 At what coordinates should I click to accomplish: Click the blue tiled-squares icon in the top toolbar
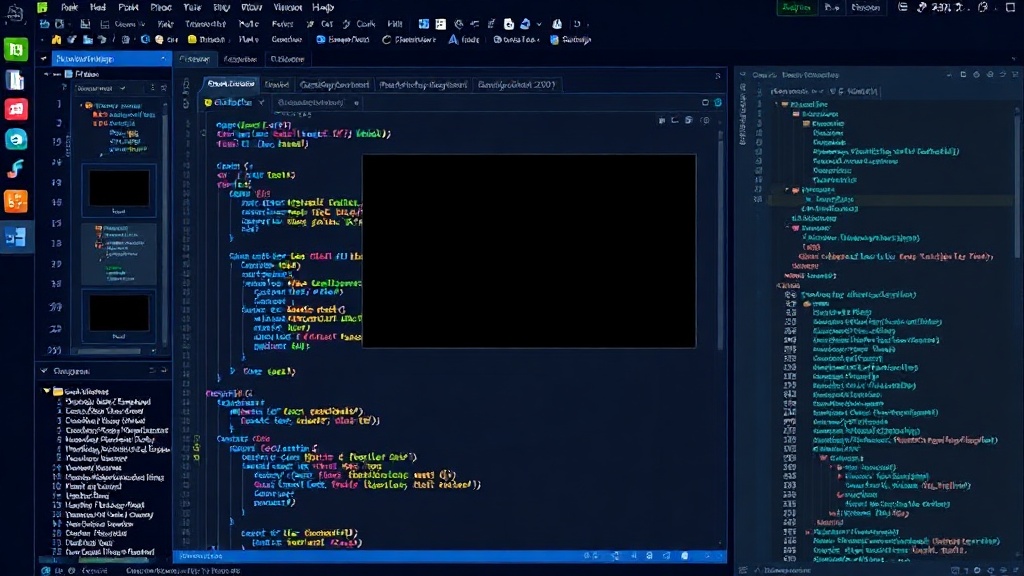pos(424,24)
